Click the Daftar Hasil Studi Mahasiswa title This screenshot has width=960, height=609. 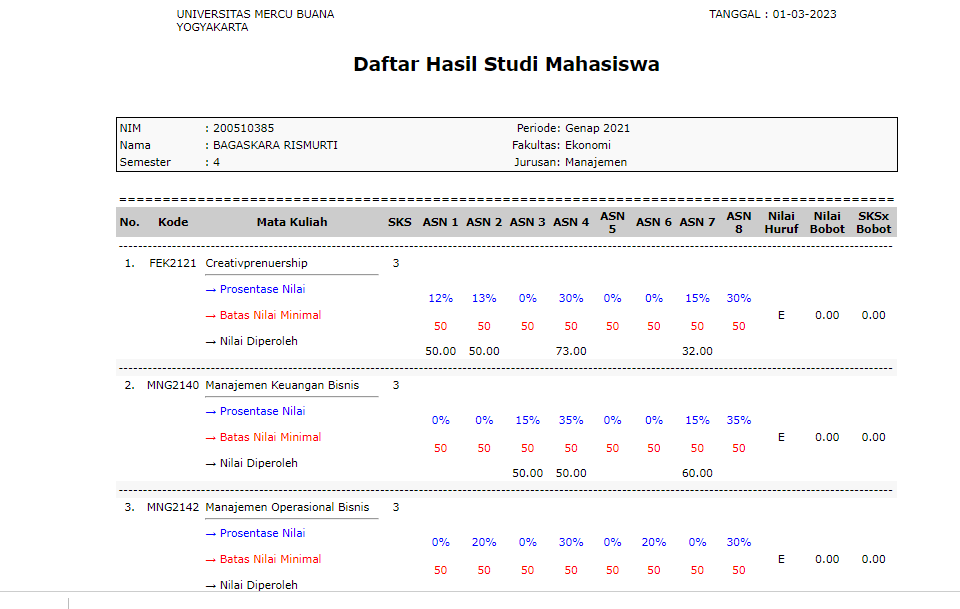[506, 65]
